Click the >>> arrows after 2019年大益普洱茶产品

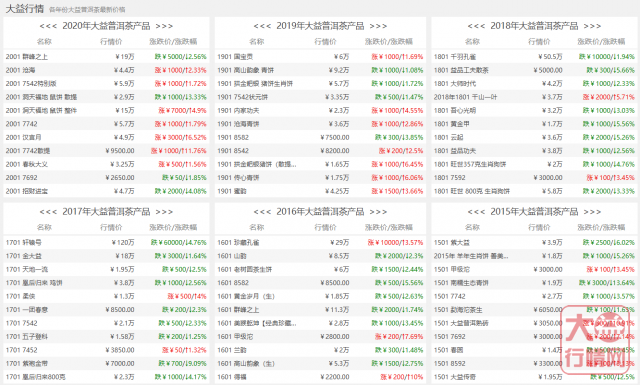tap(378, 26)
